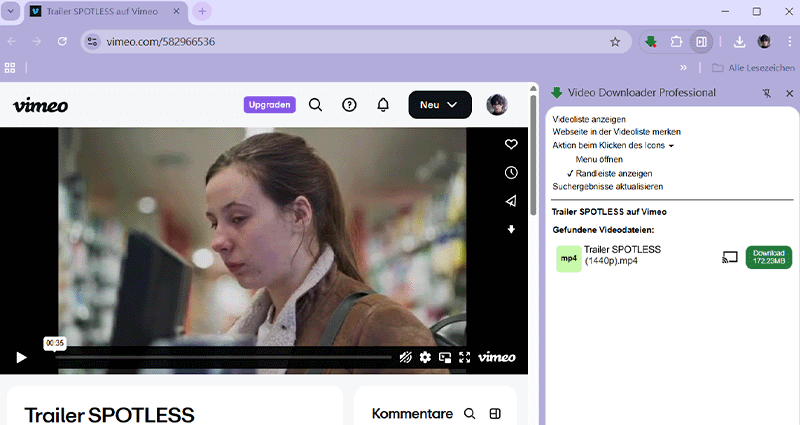This screenshot has width=800, height=425.
Task: Select the Trailer SPOTLESS auf Vimeo tab
Action: click(106, 12)
